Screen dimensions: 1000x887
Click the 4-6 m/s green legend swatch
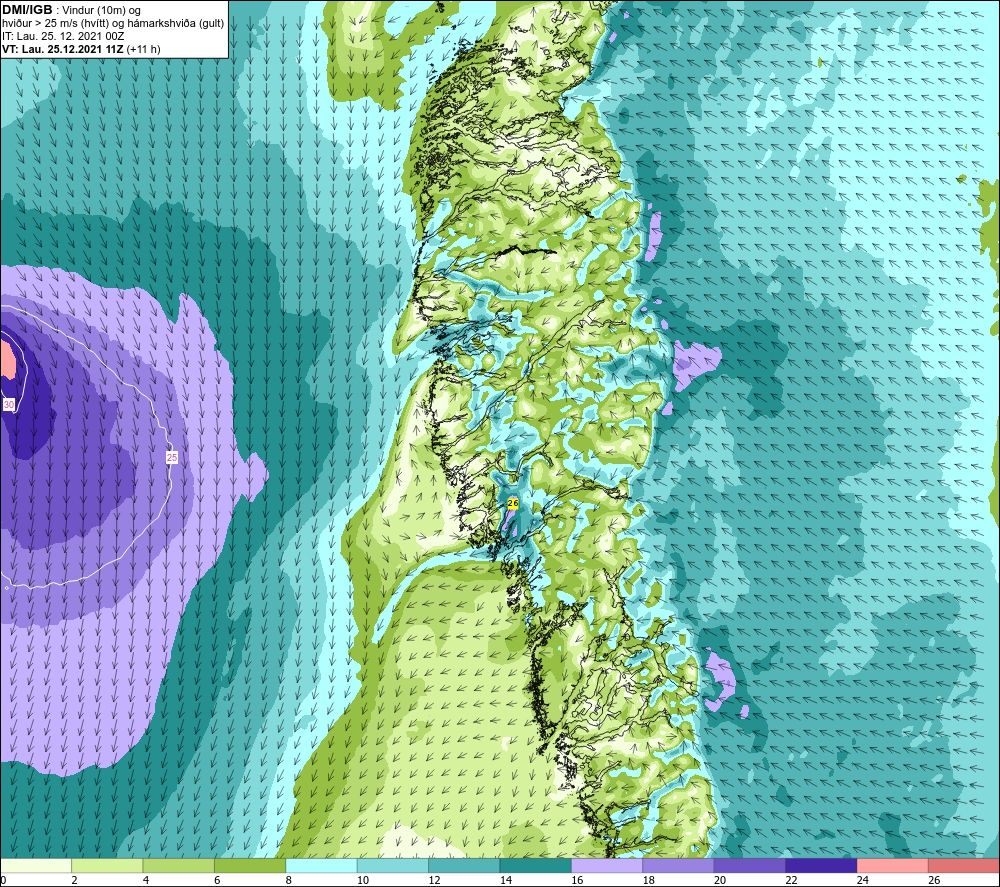click(x=179, y=865)
